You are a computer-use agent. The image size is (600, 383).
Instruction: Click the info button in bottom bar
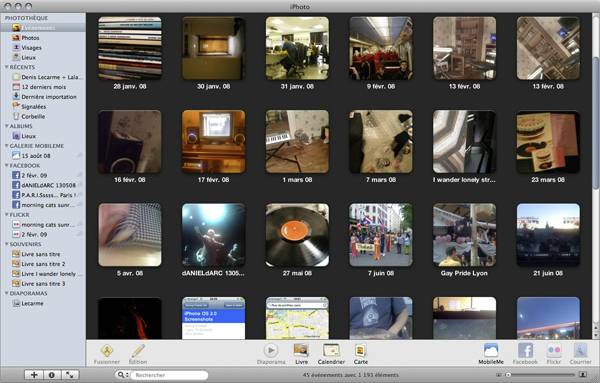click(x=52, y=375)
